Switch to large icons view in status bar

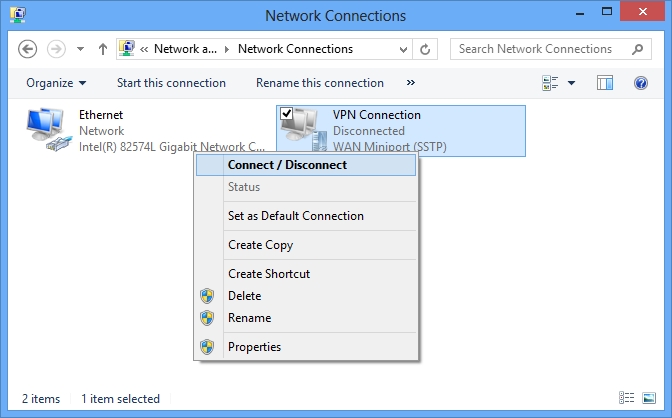point(649,398)
